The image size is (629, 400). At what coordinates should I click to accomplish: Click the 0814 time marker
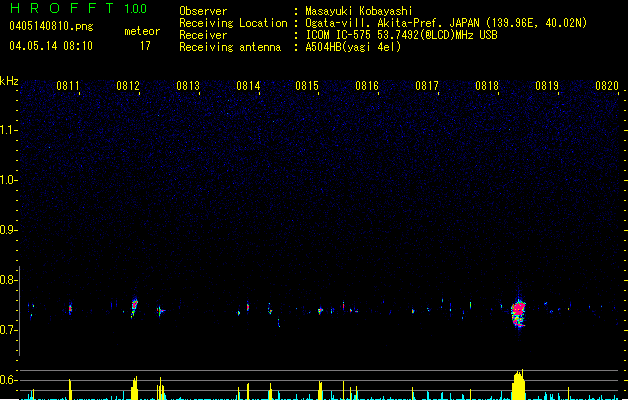pos(248,86)
